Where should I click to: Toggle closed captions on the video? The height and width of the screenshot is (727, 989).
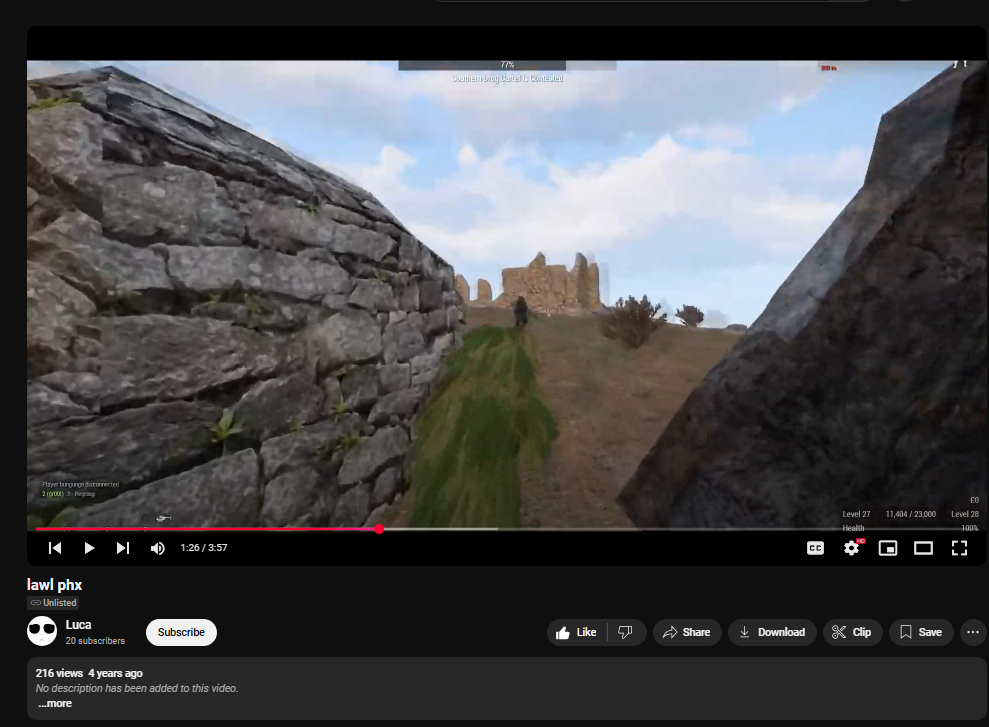tap(816, 548)
